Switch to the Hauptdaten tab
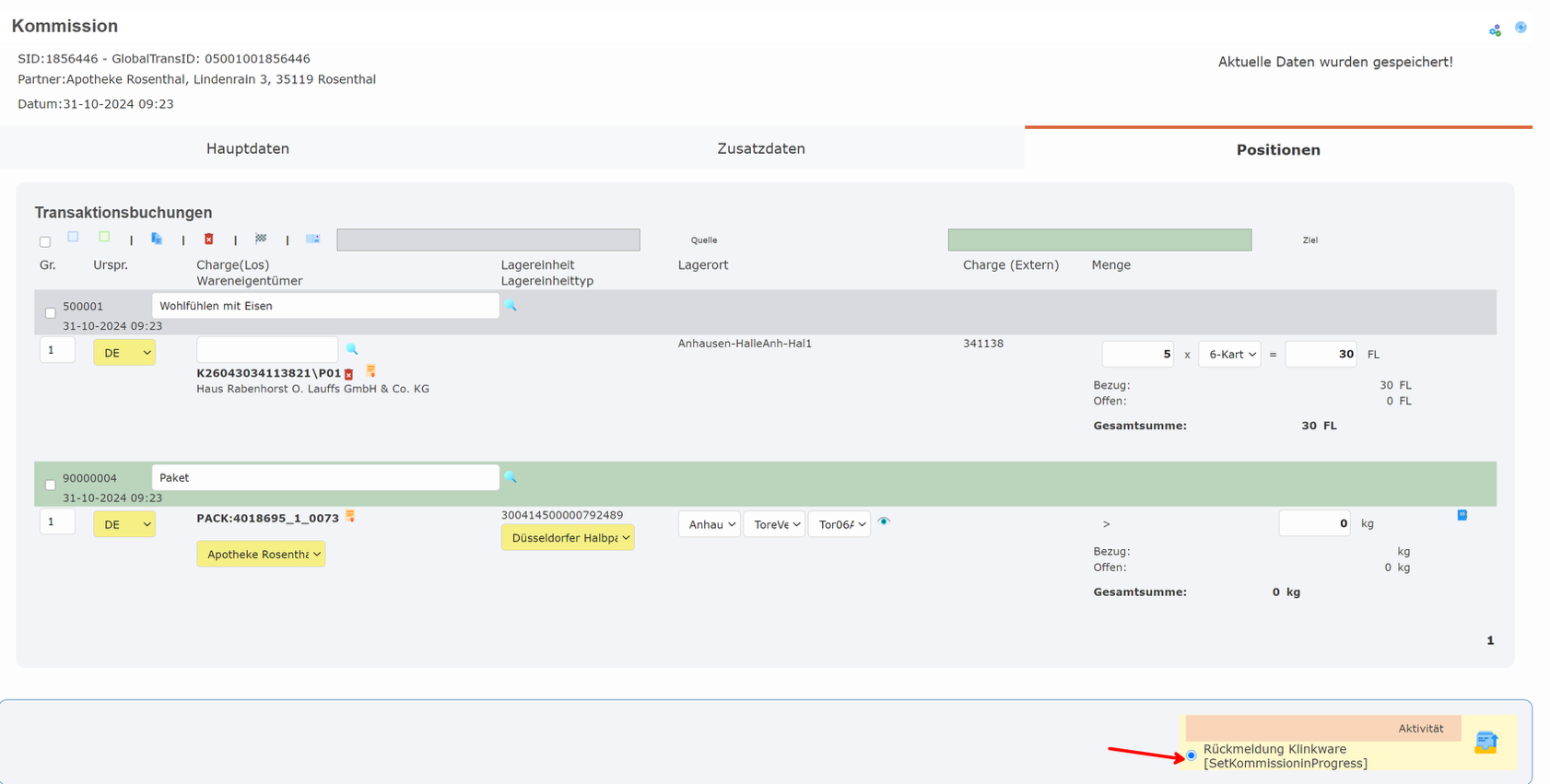1550x784 pixels. coord(248,148)
